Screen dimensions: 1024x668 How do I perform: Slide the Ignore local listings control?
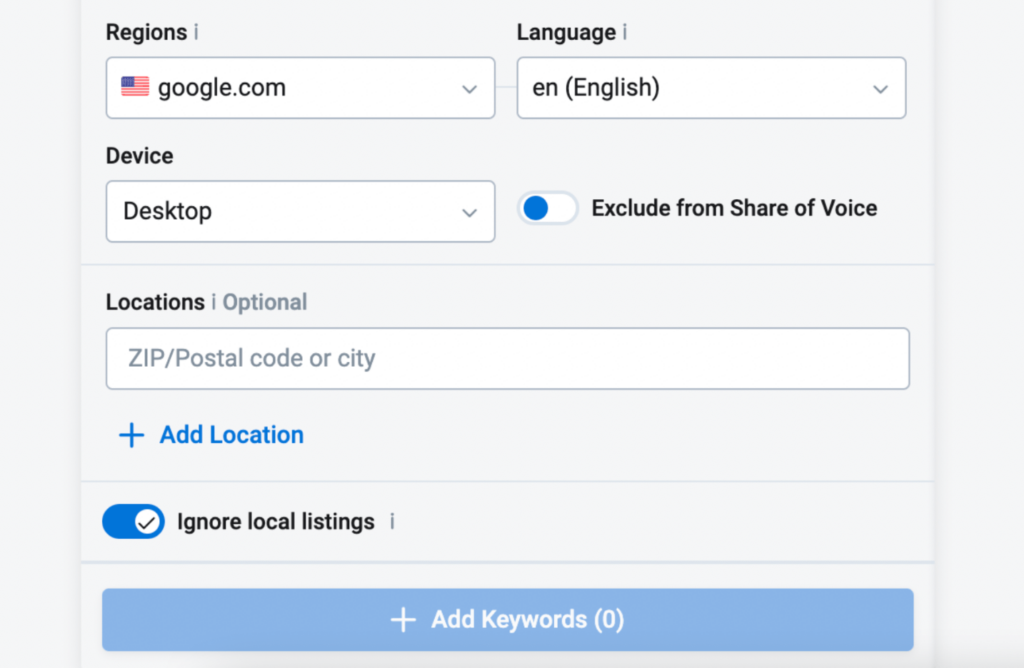coord(133,521)
